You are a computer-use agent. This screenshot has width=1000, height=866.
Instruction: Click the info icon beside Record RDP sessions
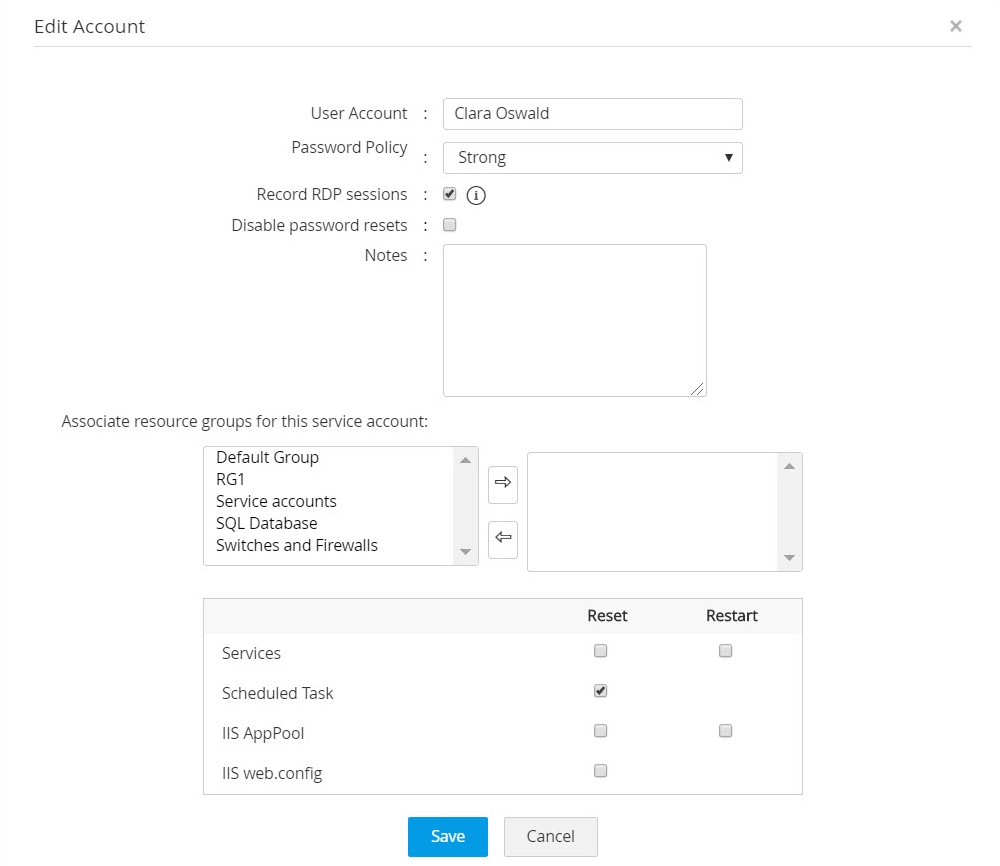point(476,195)
